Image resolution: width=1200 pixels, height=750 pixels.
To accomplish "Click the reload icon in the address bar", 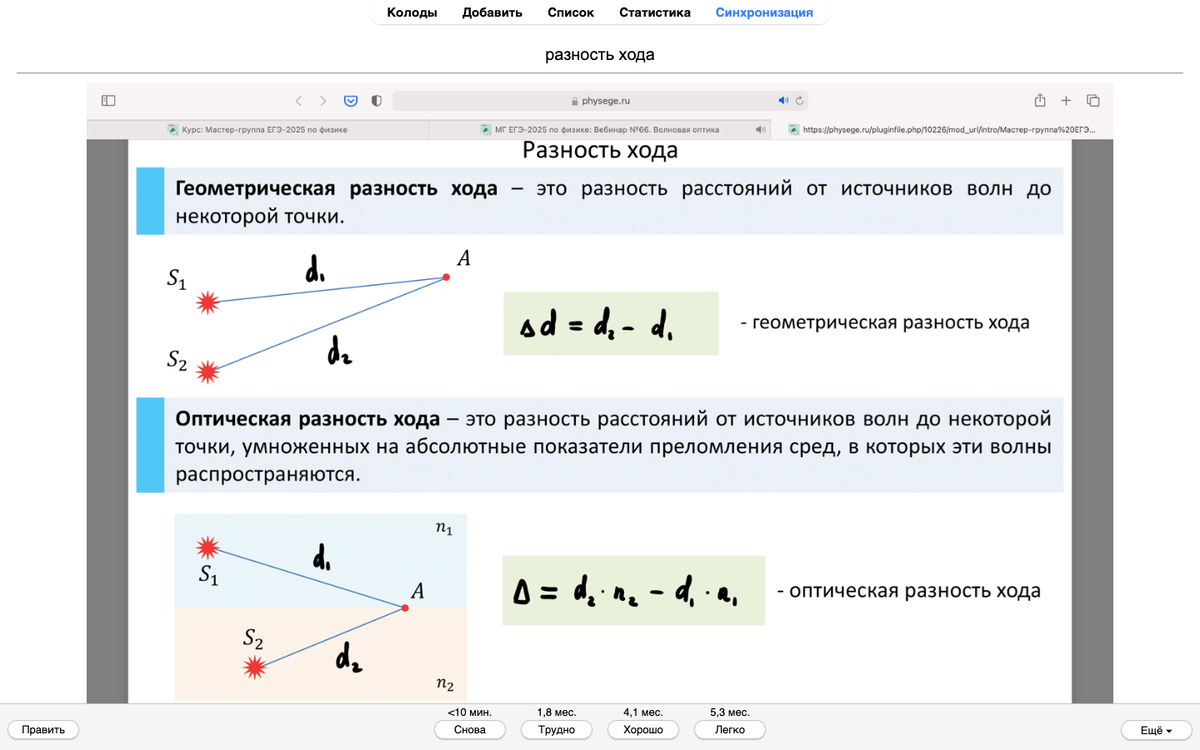I will (x=799, y=101).
